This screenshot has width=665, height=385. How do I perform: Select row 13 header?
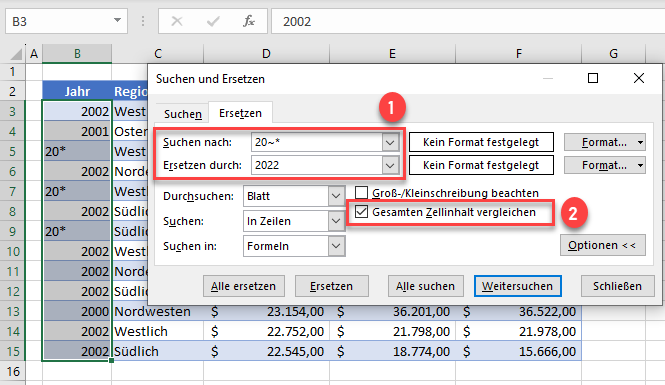click(13, 312)
